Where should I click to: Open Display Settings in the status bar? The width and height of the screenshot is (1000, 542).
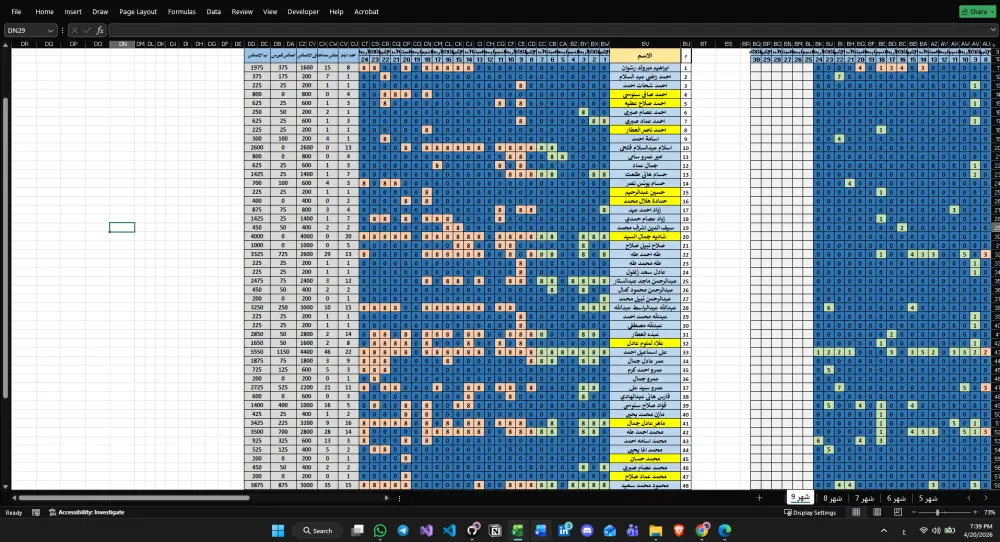pos(810,512)
